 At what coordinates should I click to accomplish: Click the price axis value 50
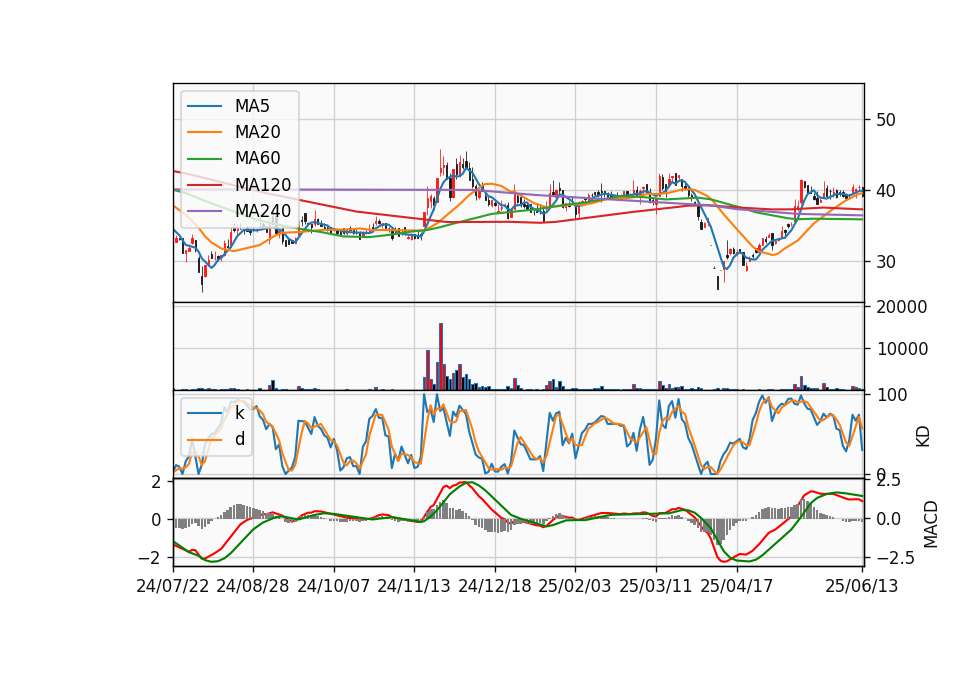coord(886,120)
